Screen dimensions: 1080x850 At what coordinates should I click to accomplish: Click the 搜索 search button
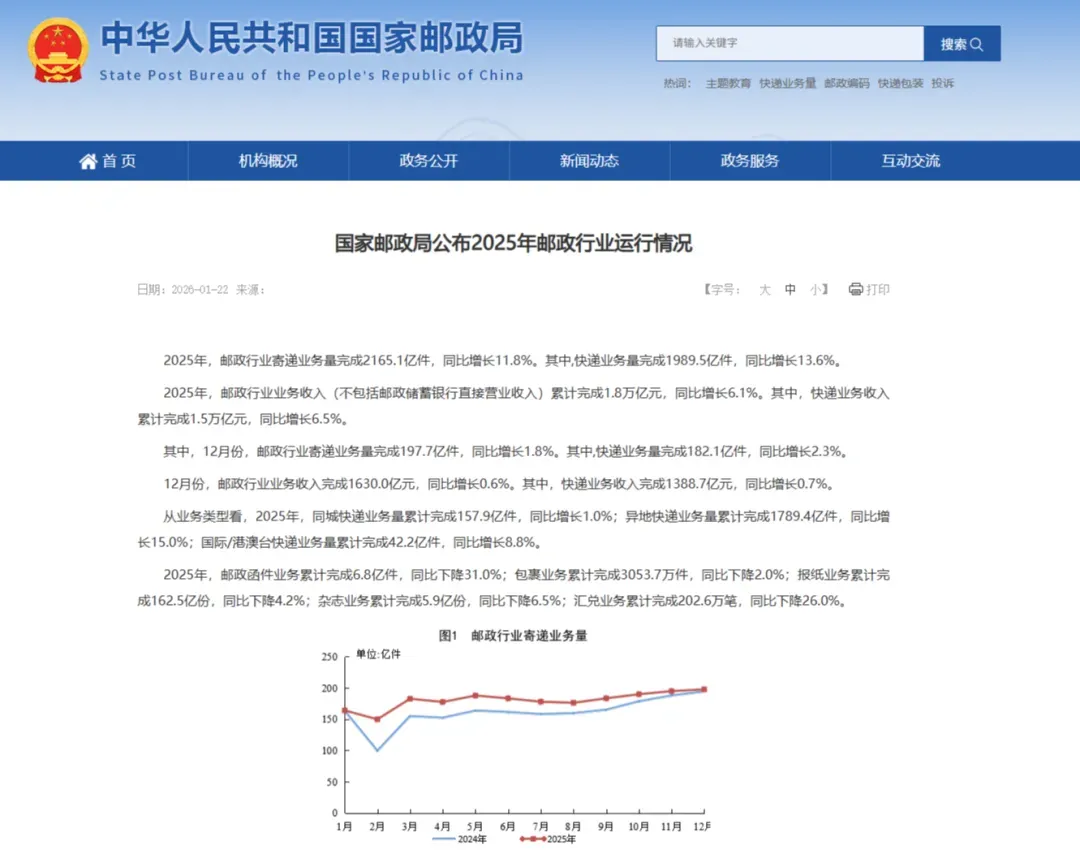click(x=962, y=43)
